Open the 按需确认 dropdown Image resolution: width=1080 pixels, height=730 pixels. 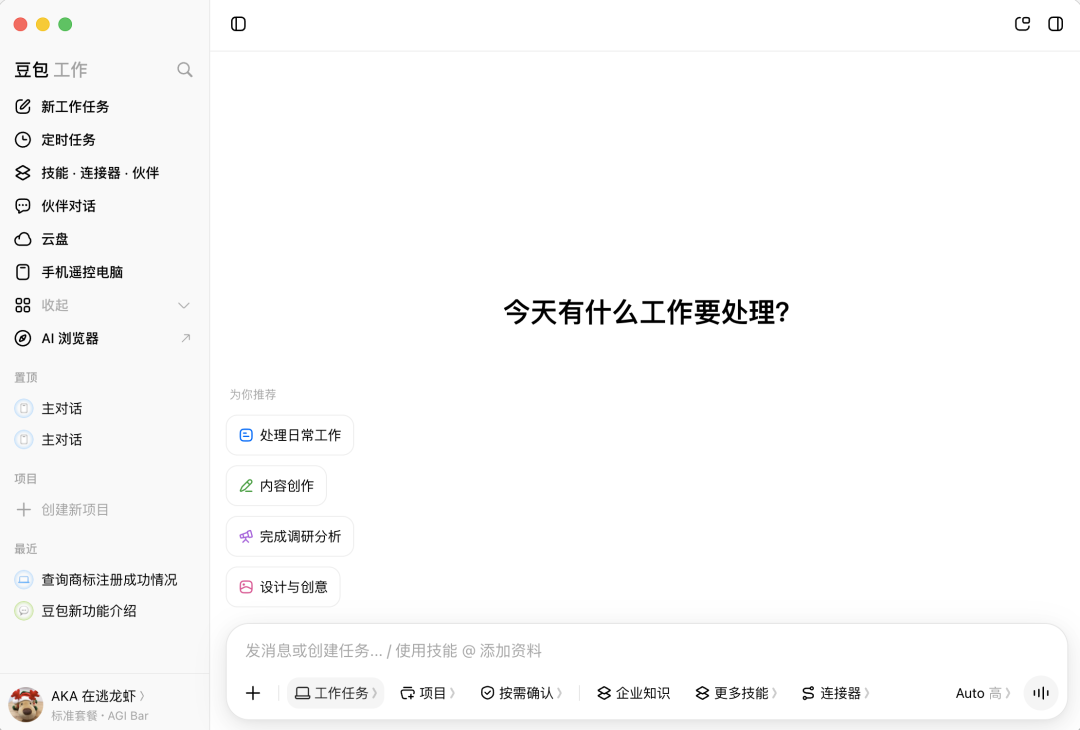coord(521,693)
